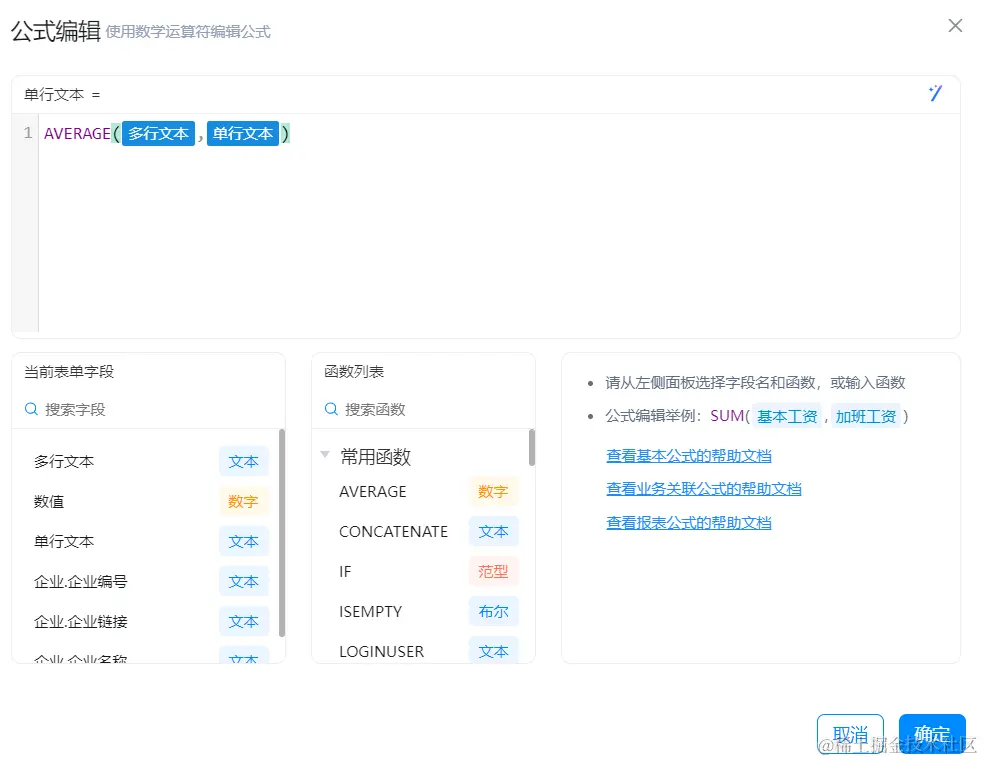Screen dimensions: 984x762
Task: Click the 布尔 badge beside ISEMPTY
Action: (493, 612)
